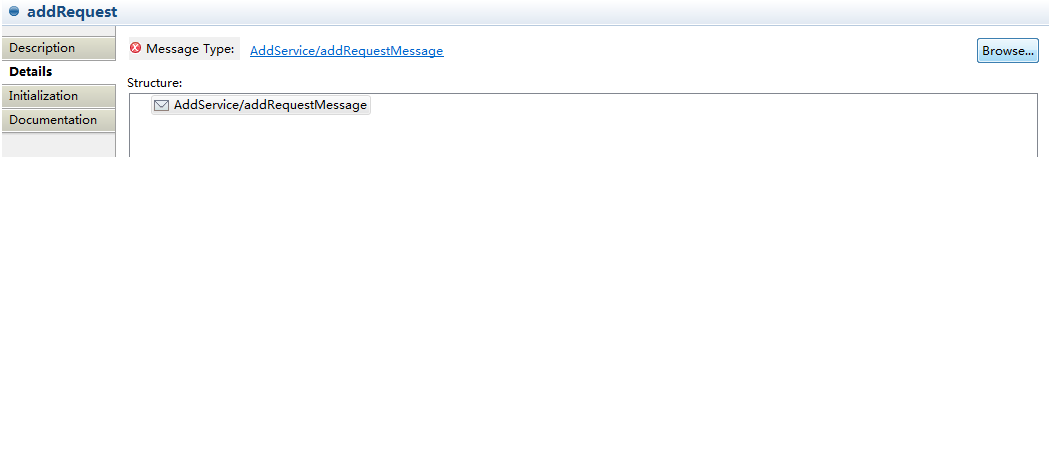Select AddService/addRequestMessage row in the Structure tree
Screen dimensions: 1049x460
point(261,105)
